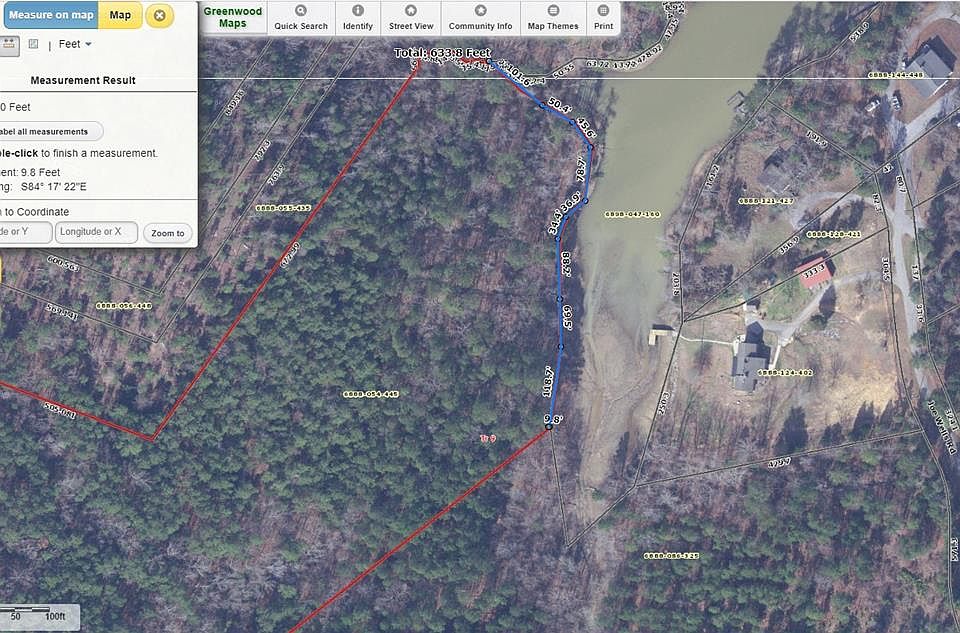Image resolution: width=960 pixels, height=633 pixels.
Task: Switch to the Map tab
Action: pyautogui.click(x=120, y=15)
